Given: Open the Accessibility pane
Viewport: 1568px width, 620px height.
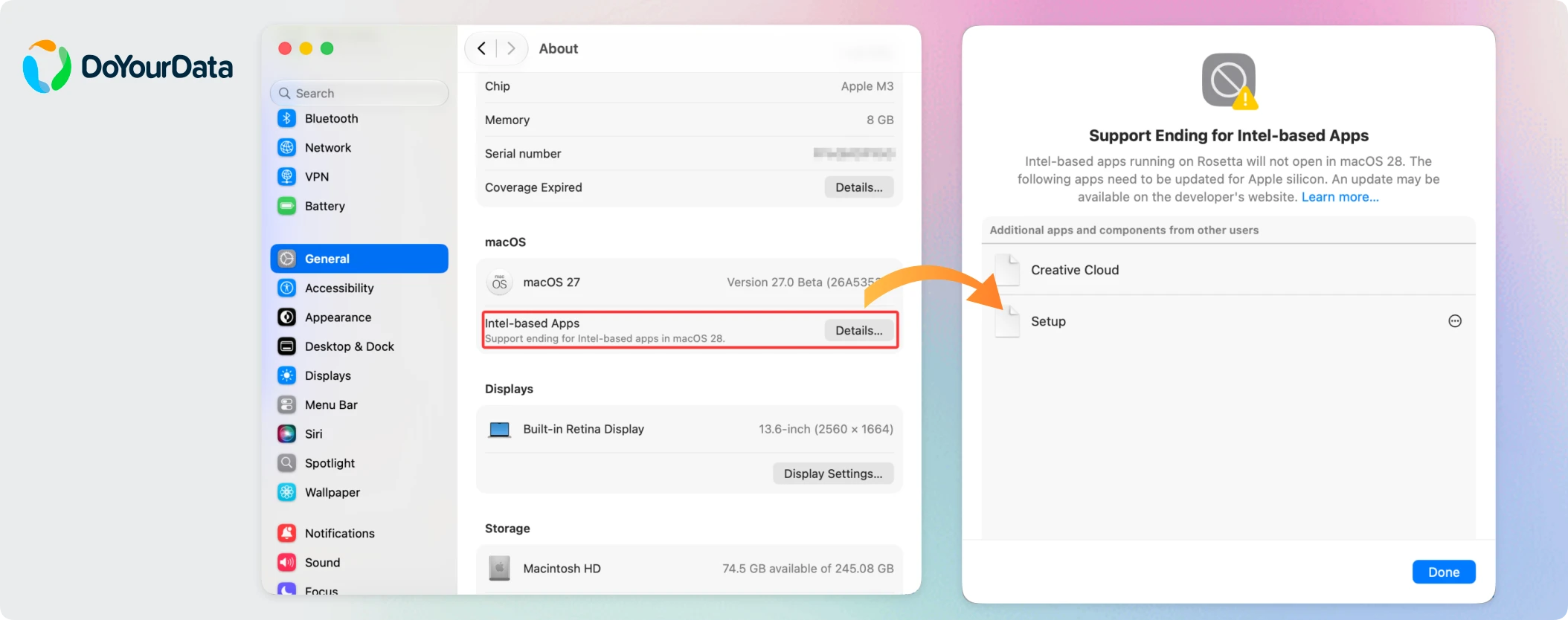Looking at the screenshot, I should coord(359,288).
